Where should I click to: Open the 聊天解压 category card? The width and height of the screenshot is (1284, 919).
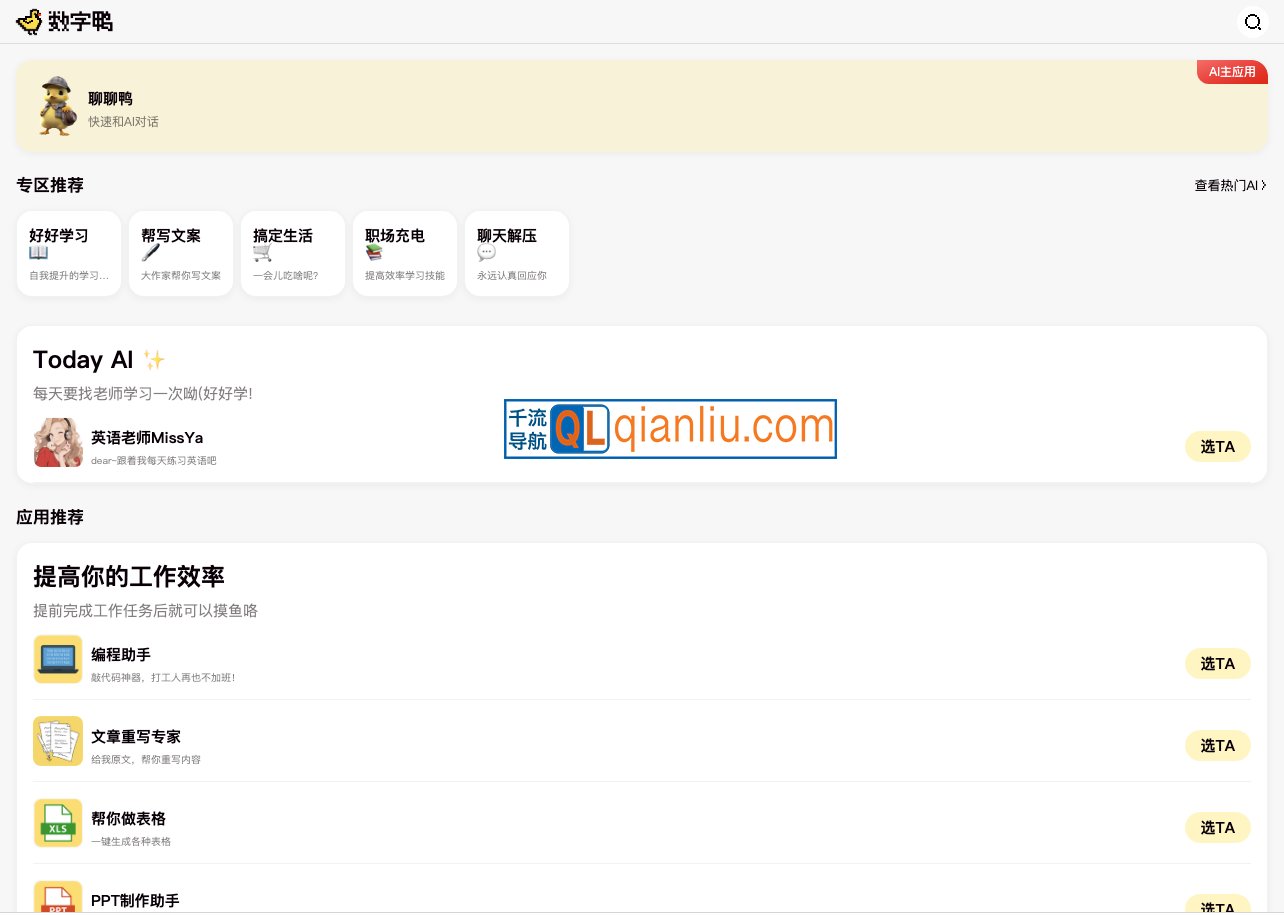pos(517,253)
